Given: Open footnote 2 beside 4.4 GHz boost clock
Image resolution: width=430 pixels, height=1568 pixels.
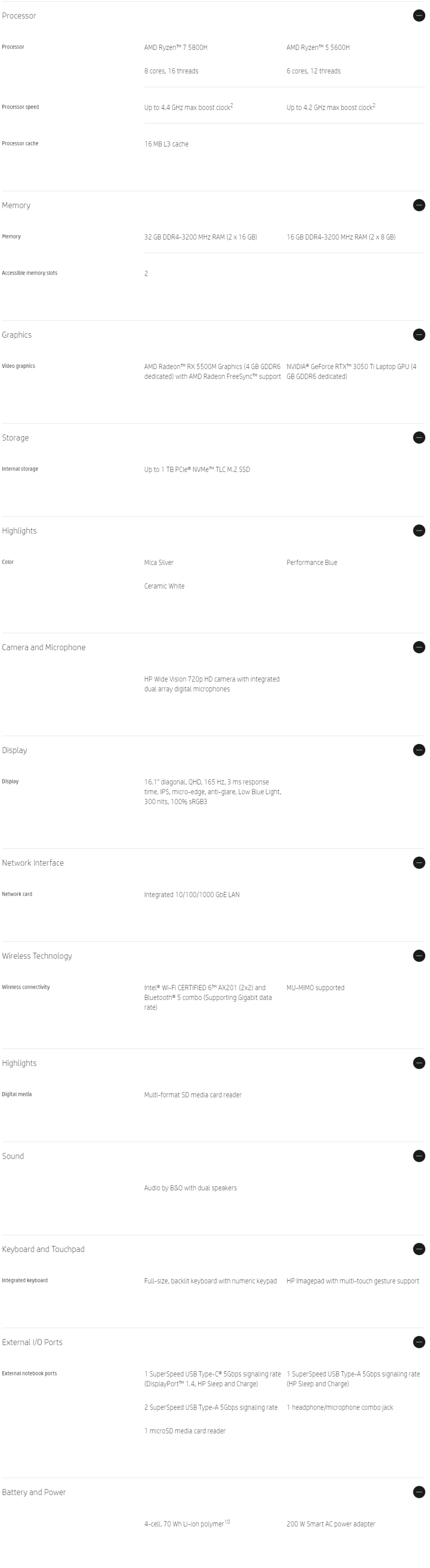Looking at the screenshot, I should point(231,105).
